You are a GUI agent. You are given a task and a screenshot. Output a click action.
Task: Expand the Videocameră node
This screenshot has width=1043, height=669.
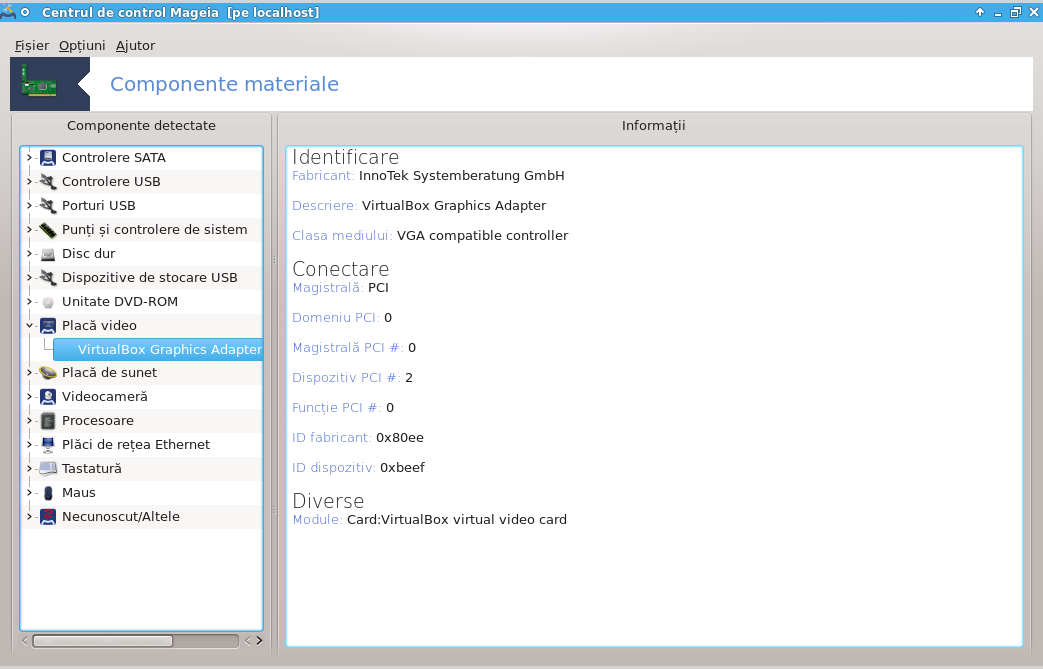click(29, 397)
